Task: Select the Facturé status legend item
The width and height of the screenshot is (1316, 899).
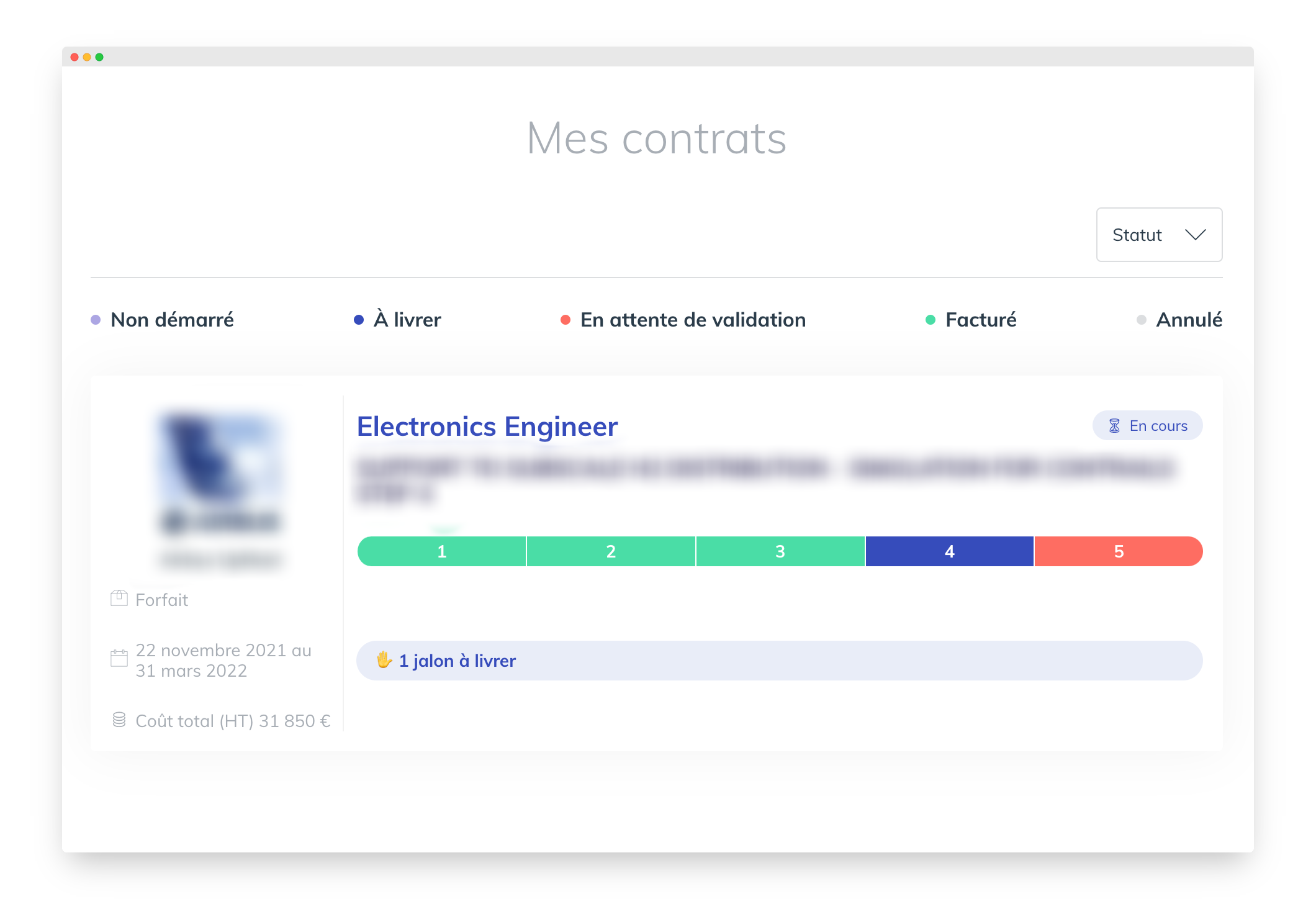Action: click(x=971, y=320)
